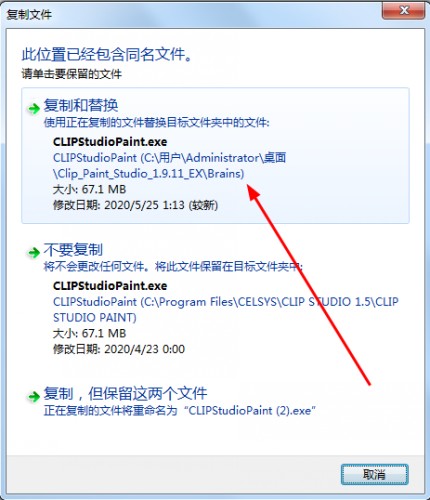Close the 复制文件 dialog window
This screenshot has height=500, width=430.
click(403, 11)
